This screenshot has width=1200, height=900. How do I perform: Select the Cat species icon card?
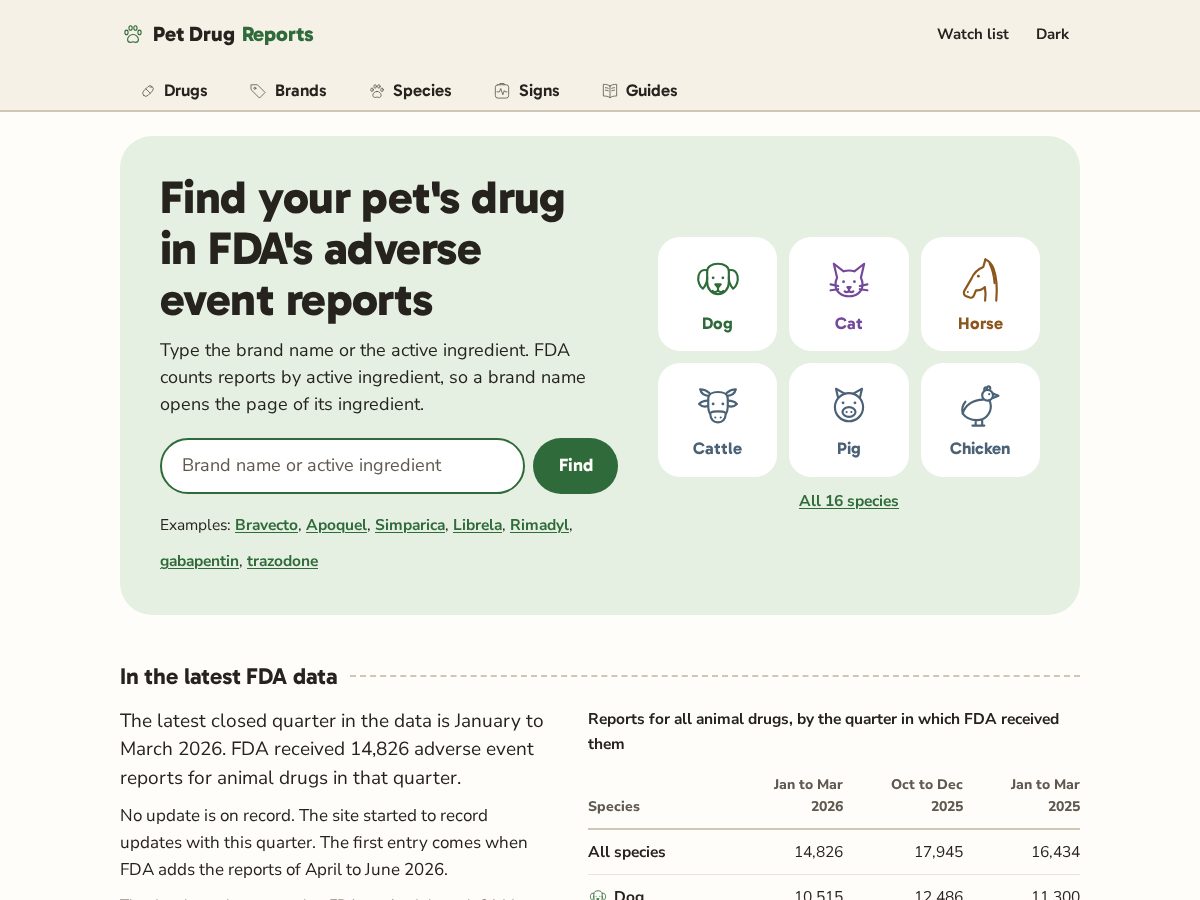coord(849,294)
